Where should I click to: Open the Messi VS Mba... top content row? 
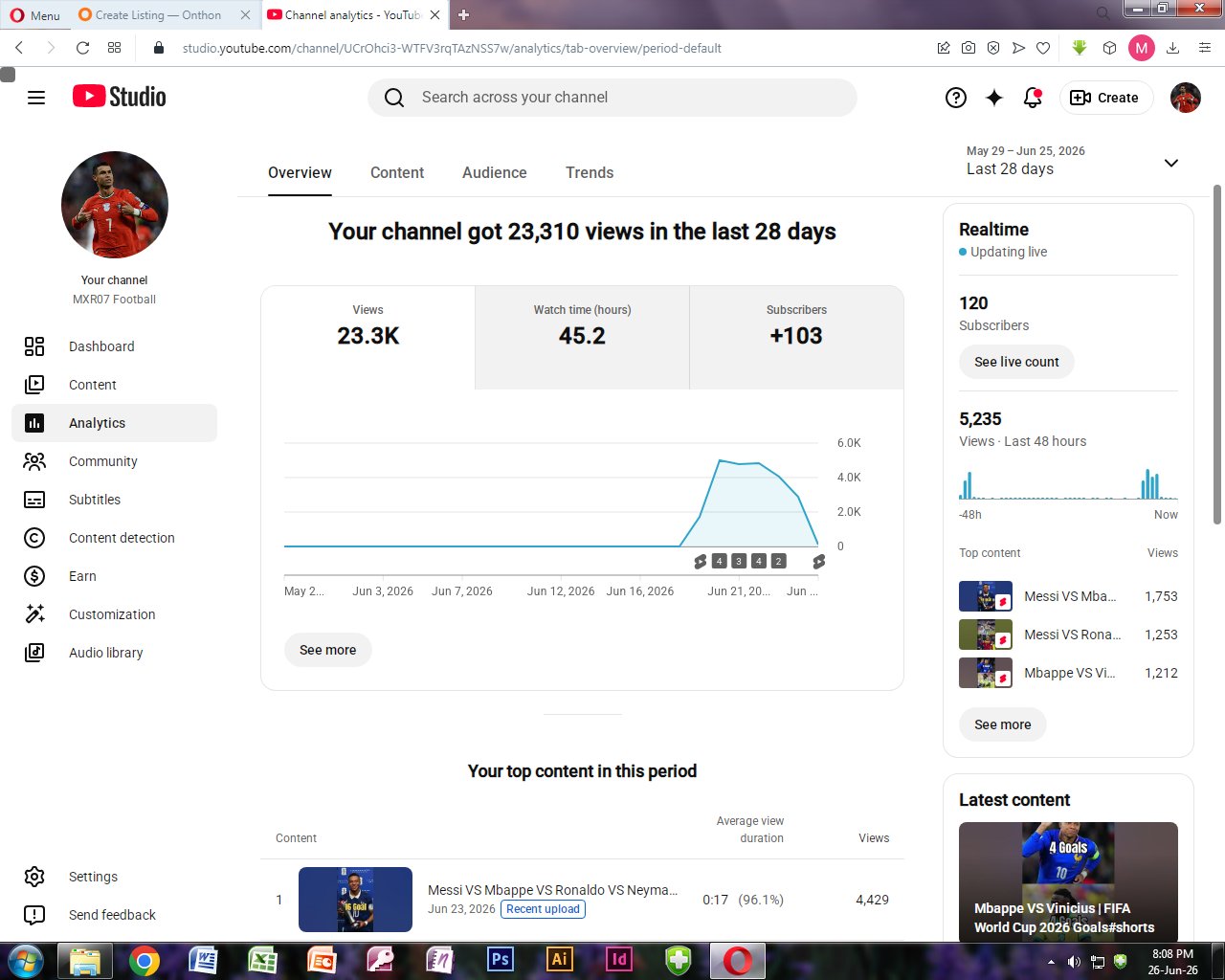pyautogui.click(x=1068, y=596)
